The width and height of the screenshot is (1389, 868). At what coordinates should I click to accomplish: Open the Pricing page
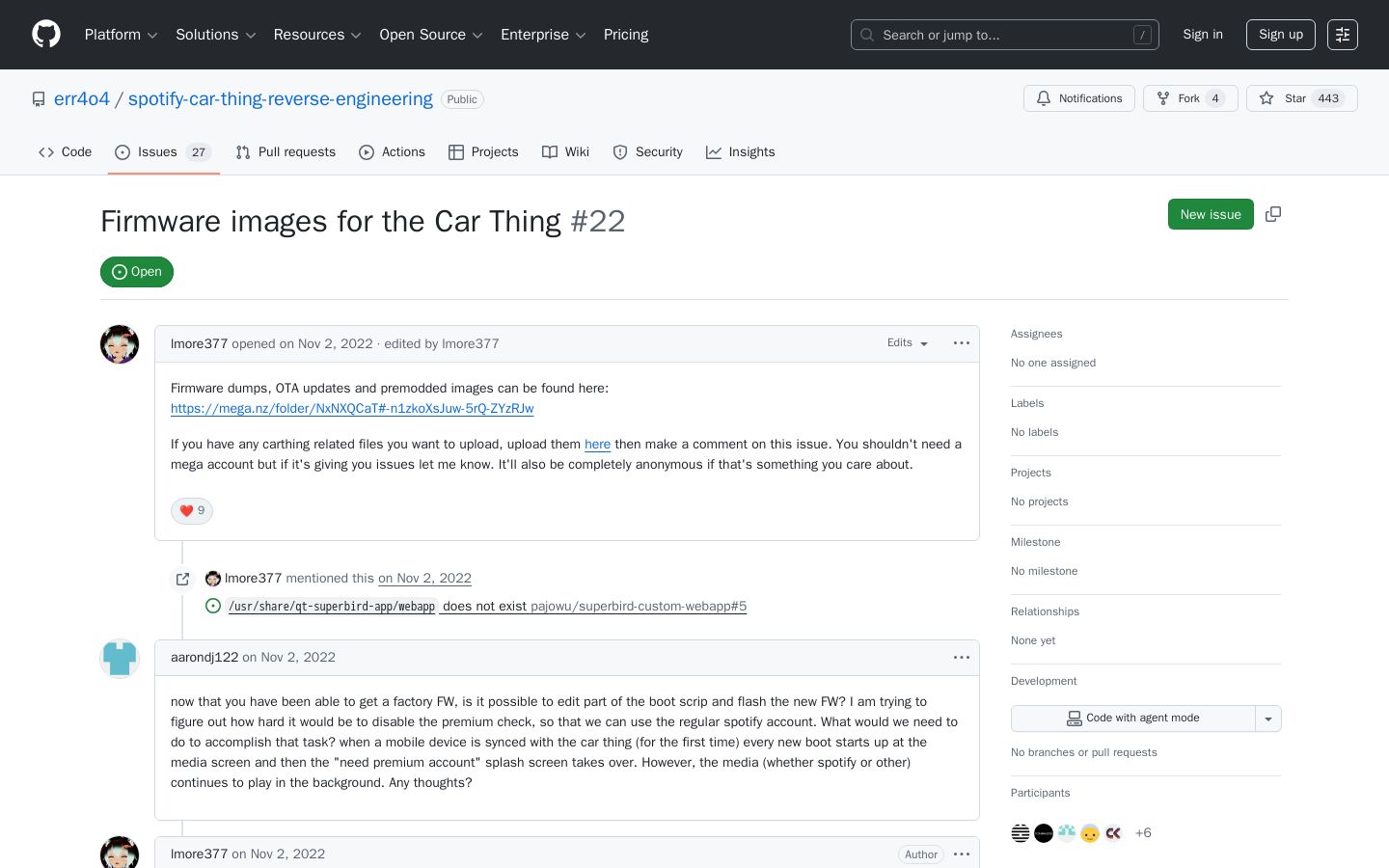tap(626, 35)
